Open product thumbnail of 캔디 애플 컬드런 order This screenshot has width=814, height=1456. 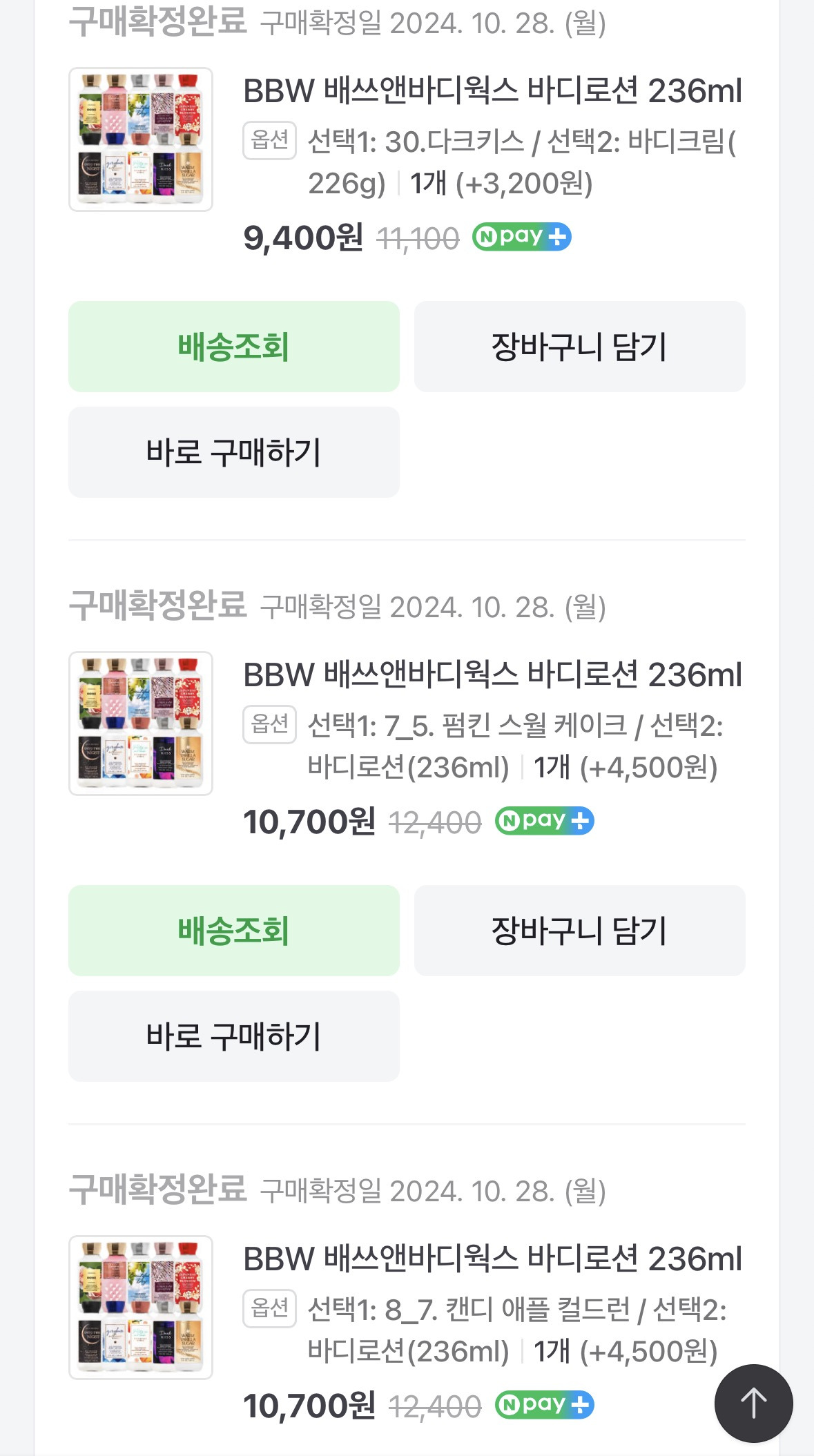pos(141,1308)
